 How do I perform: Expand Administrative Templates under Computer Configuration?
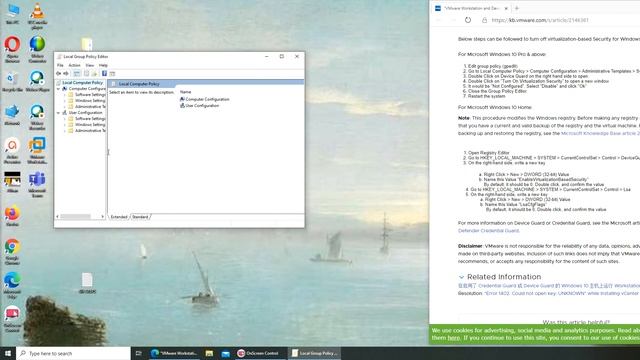point(64,107)
